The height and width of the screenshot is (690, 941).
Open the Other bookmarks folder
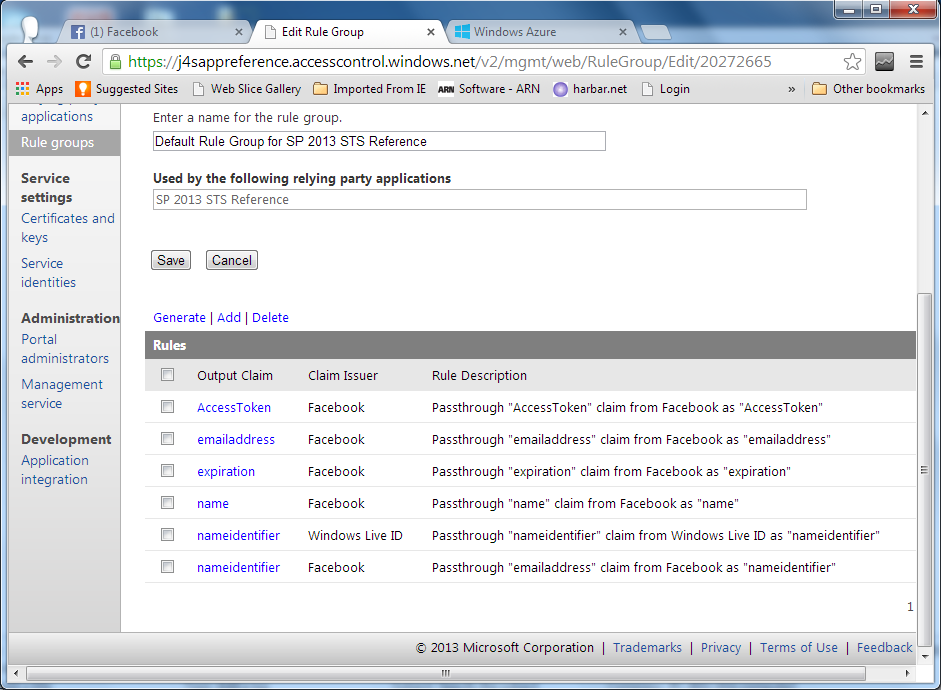868,89
